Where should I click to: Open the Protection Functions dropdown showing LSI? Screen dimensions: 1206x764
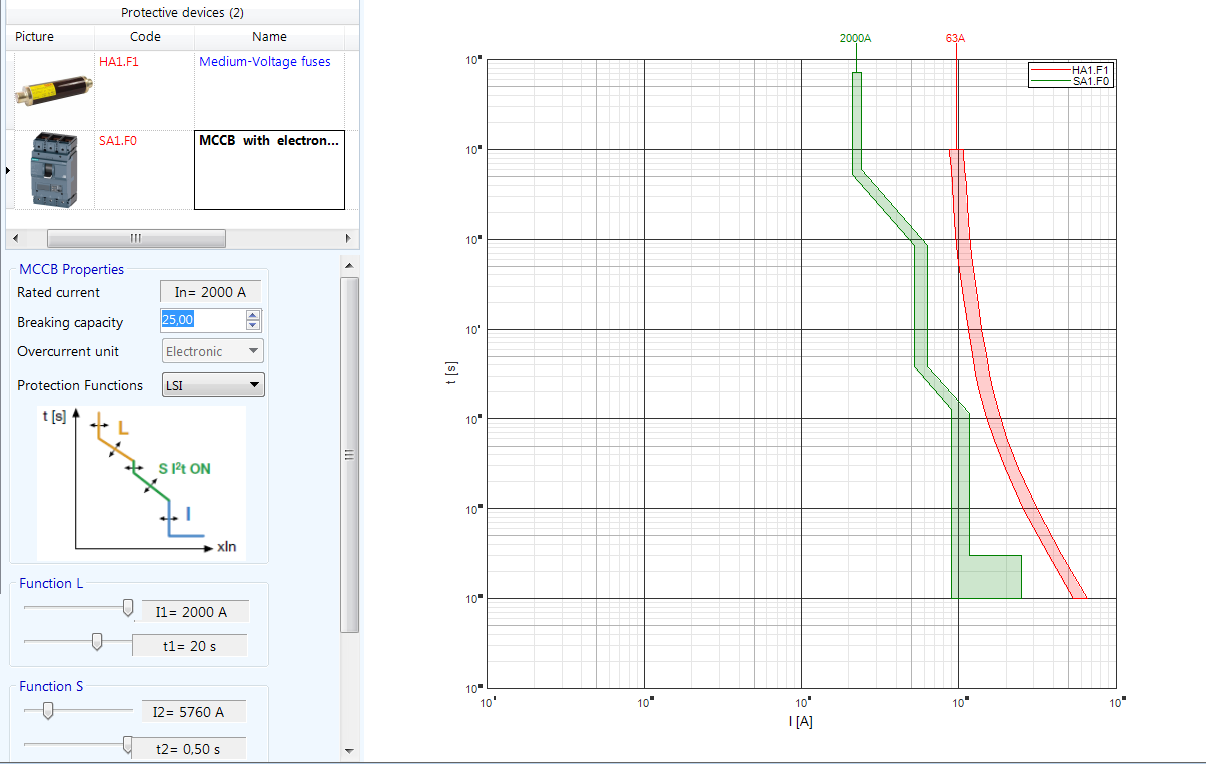(x=213, y=384)
